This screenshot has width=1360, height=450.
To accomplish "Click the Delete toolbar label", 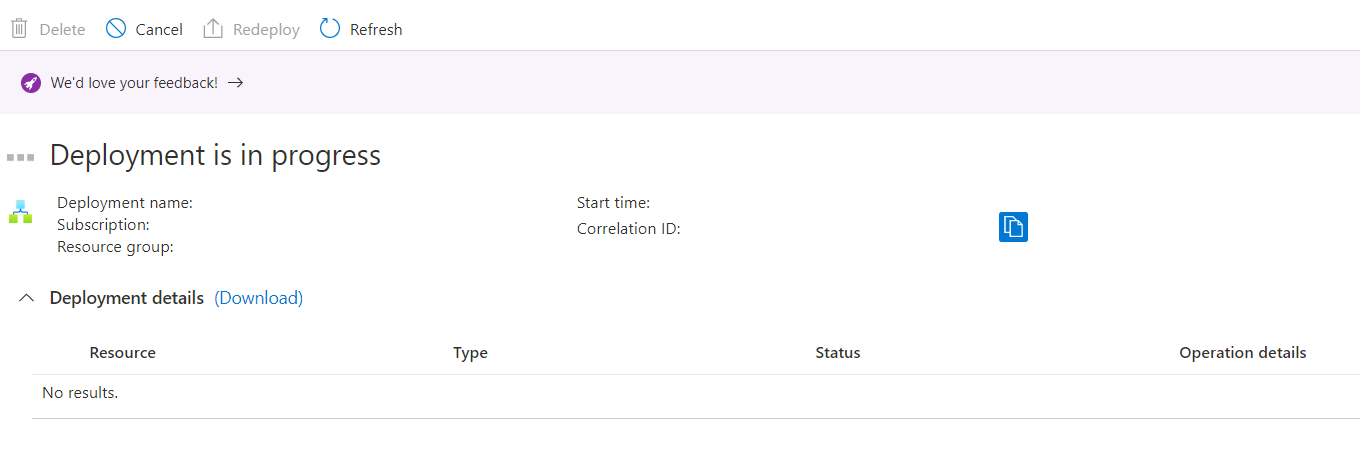I will 62,30.
